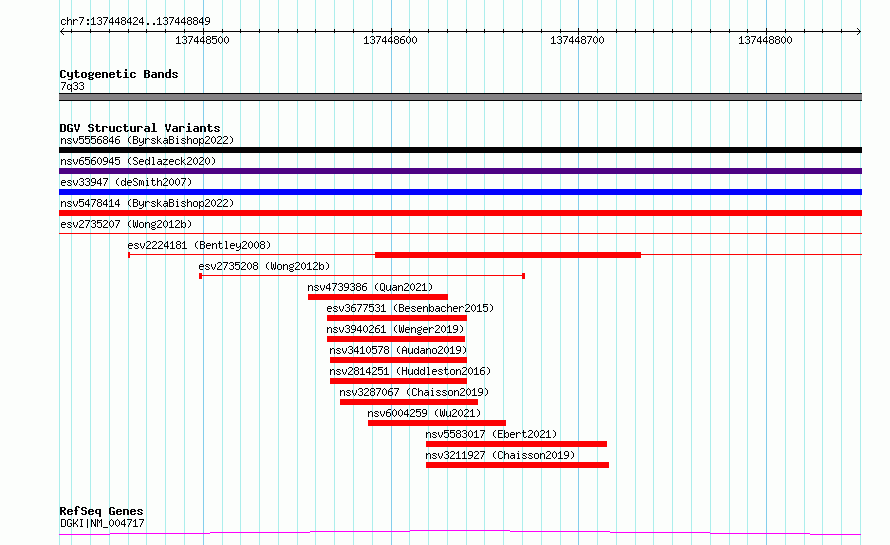
Task: Open the esv2224181 (Bentley2008) label
Action: [199, 245]
